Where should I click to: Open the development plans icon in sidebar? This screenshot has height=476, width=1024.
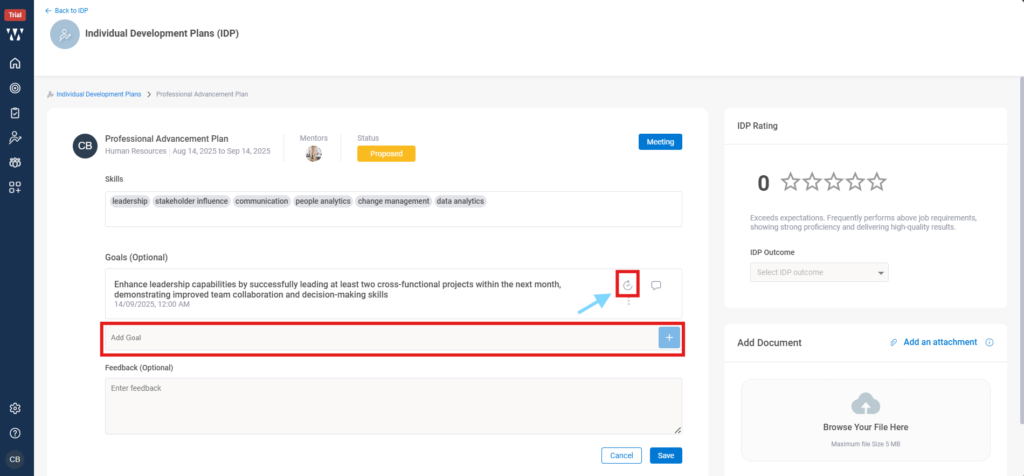[15, 138]
